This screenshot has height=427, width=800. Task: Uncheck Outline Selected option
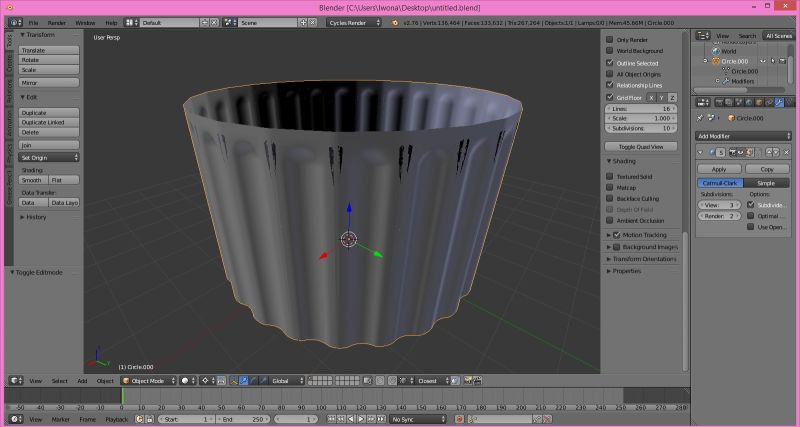(610, 63)
